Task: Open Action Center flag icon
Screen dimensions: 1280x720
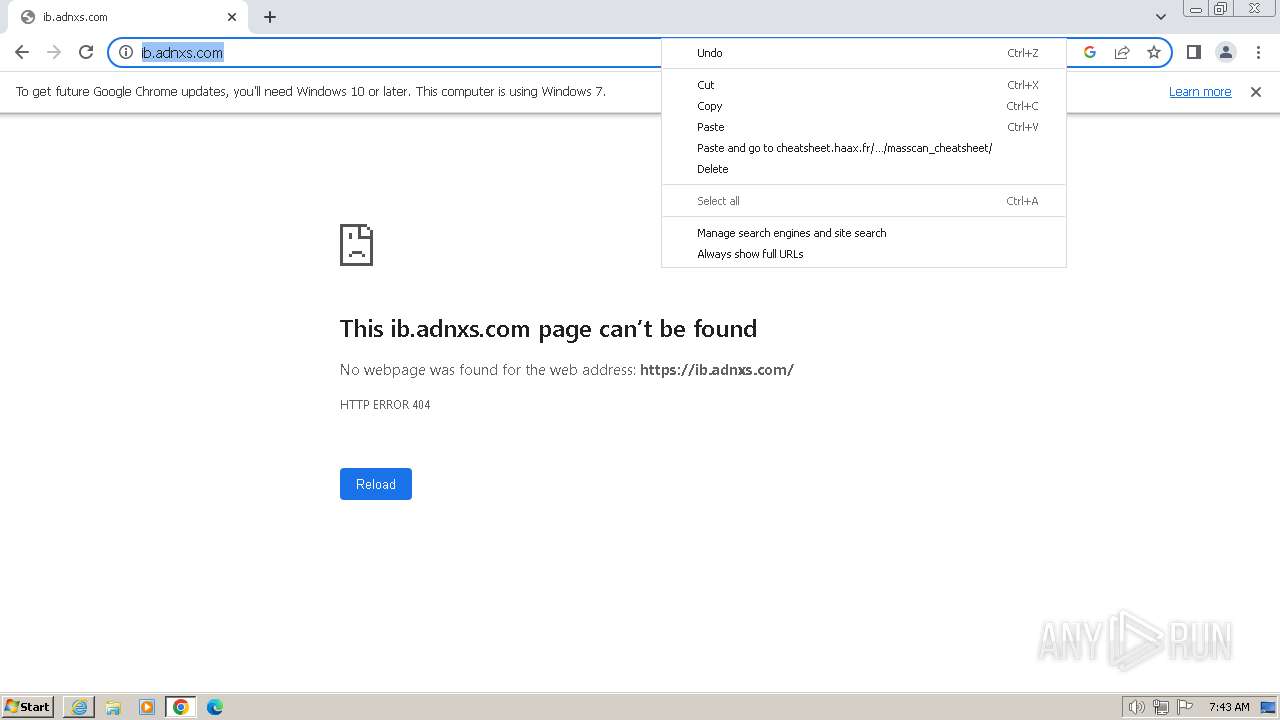Action: [1185, 707]
